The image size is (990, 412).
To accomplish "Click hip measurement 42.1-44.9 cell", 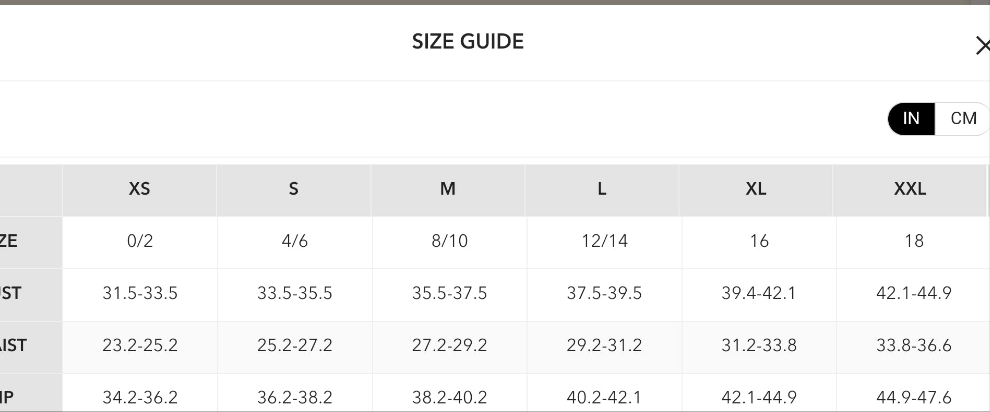I will point(759,397).
